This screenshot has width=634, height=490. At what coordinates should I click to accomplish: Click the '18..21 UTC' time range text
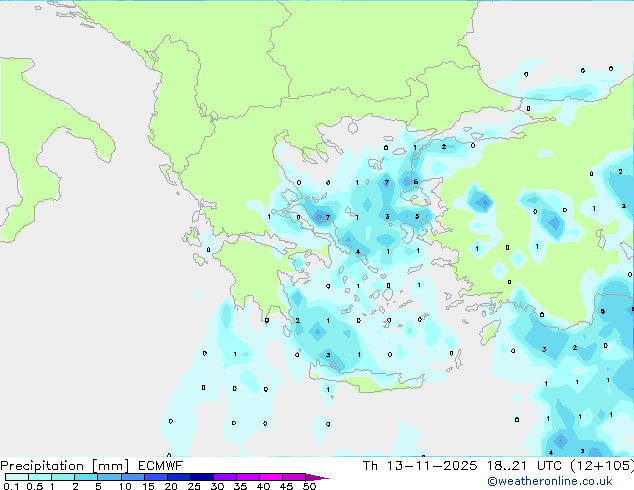click(524, 466)
